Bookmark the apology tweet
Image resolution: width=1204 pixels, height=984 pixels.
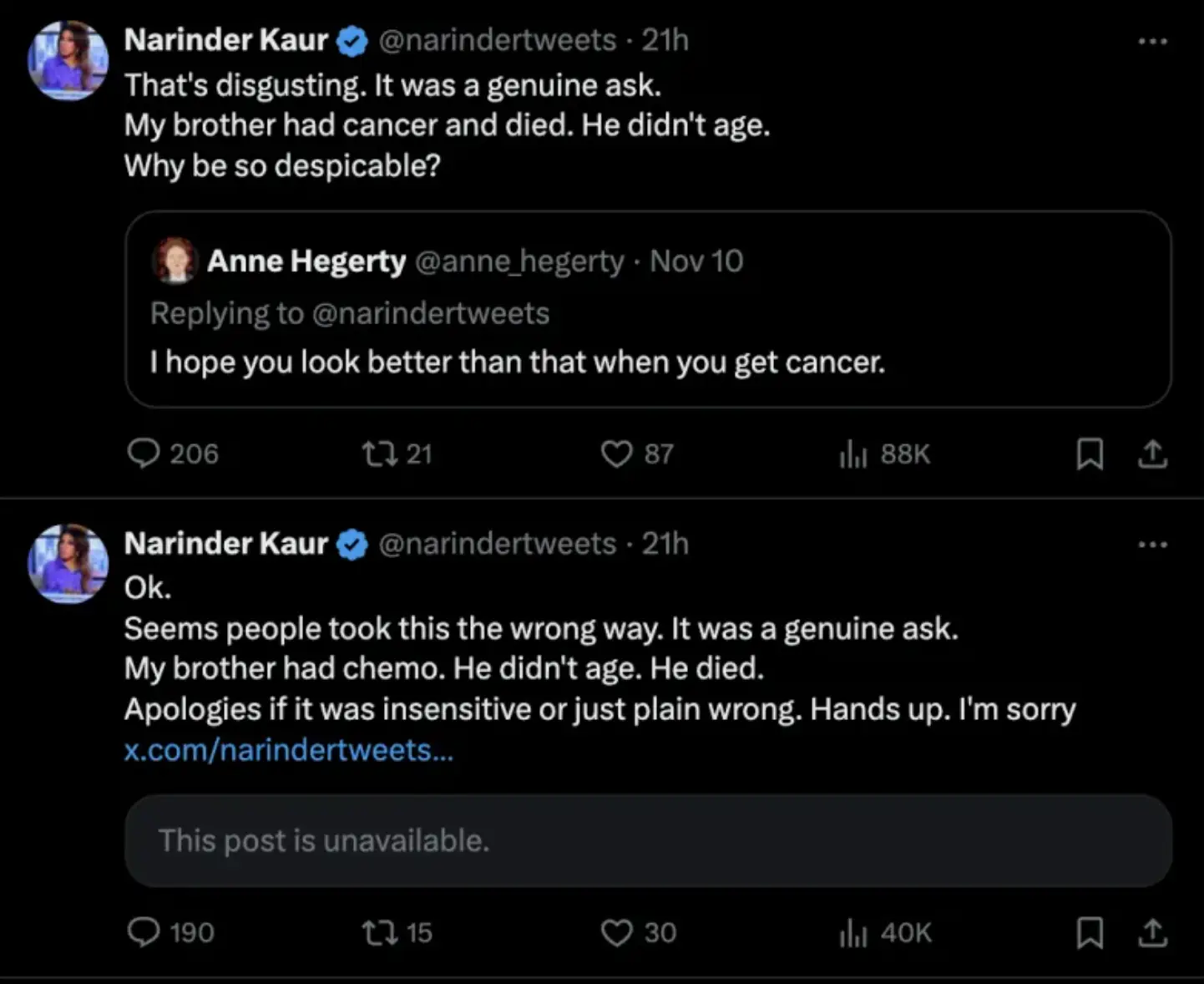pyautogui.click(x=1090, y=932)
